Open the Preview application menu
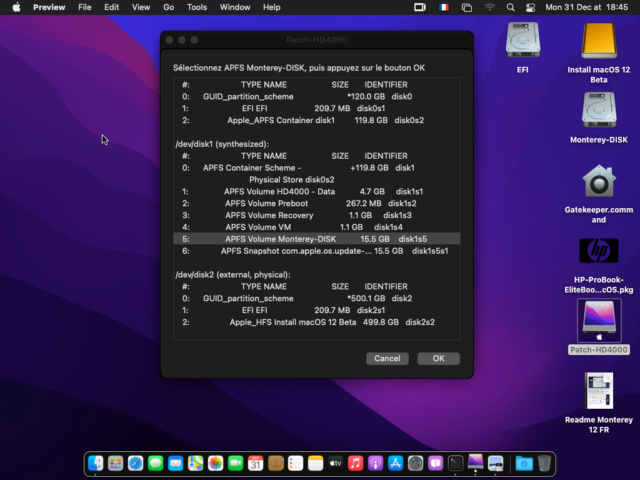 pyautogui.click(x=49, y=7)
